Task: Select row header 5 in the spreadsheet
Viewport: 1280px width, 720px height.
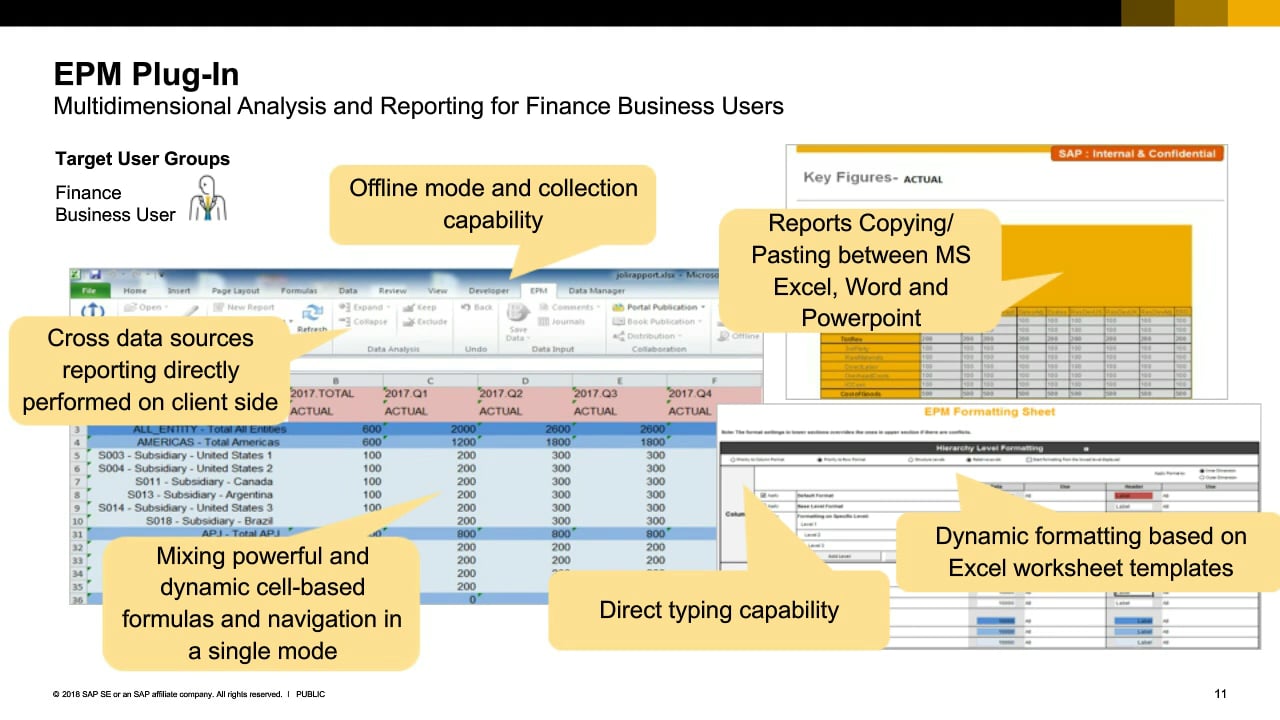Action: (76, 455)
